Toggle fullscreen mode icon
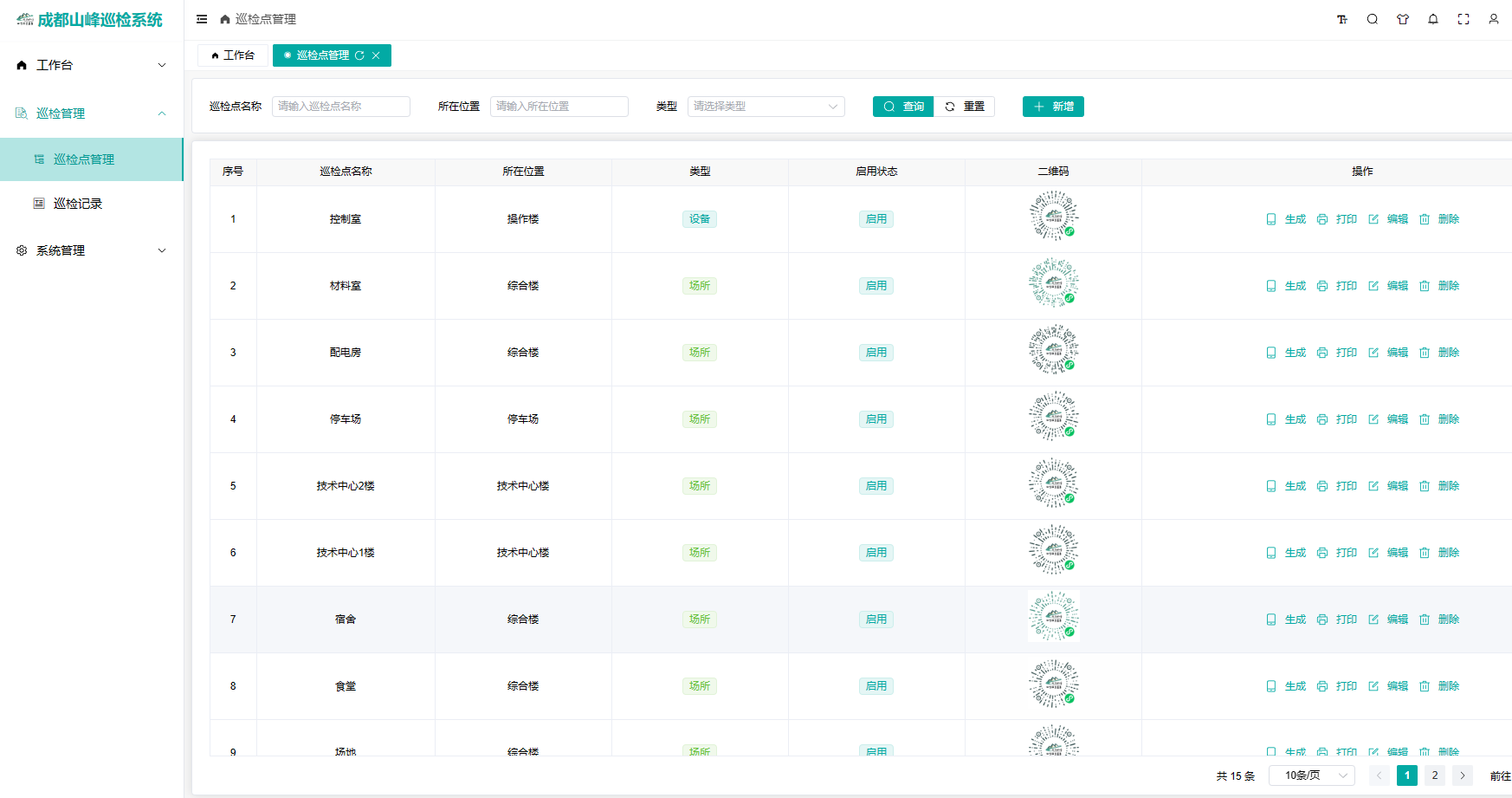Screen dimensions: 1512x798 coord(1463,19)
